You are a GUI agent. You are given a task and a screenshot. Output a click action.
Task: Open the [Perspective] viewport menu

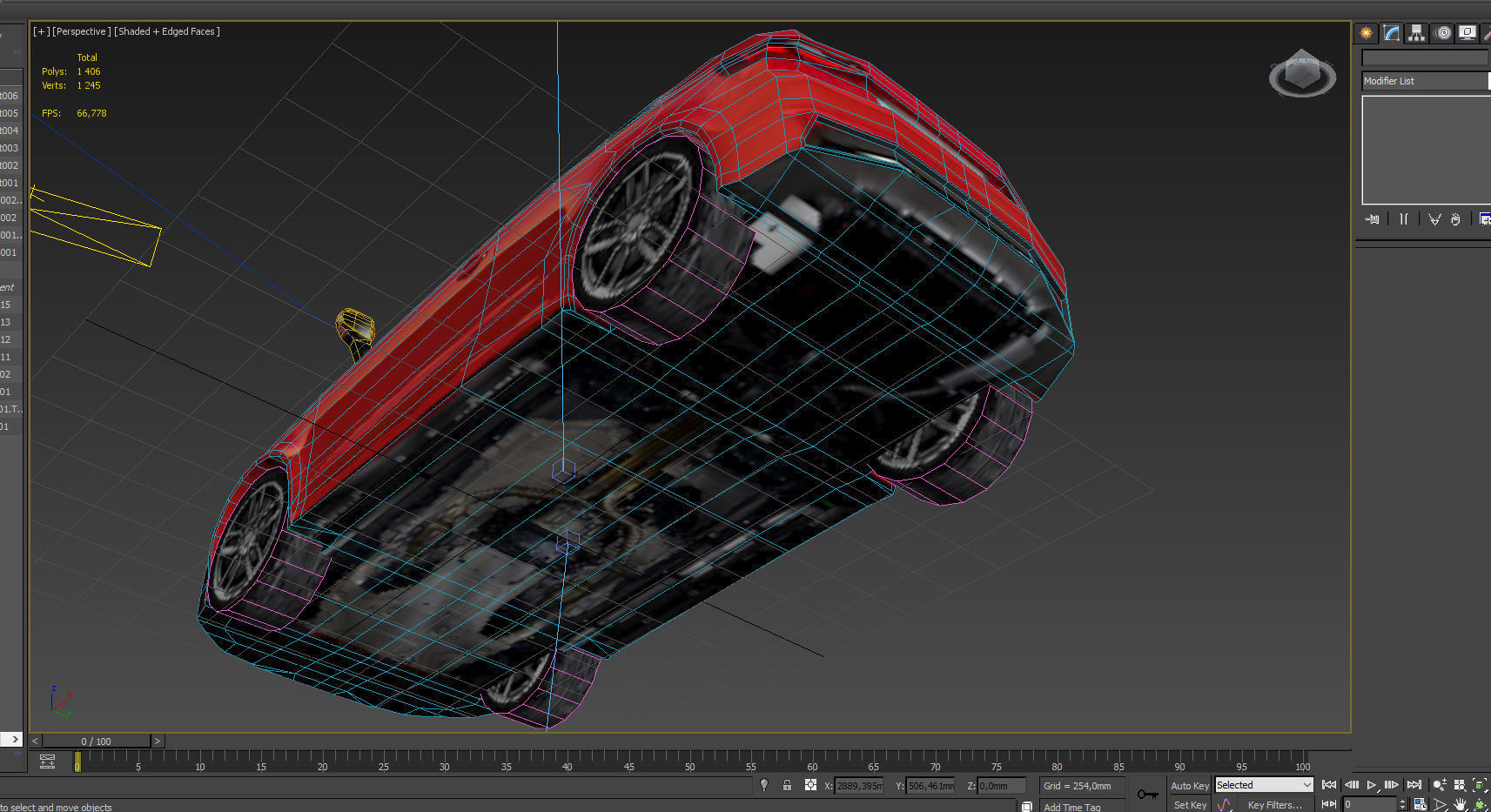coord(82,31)
